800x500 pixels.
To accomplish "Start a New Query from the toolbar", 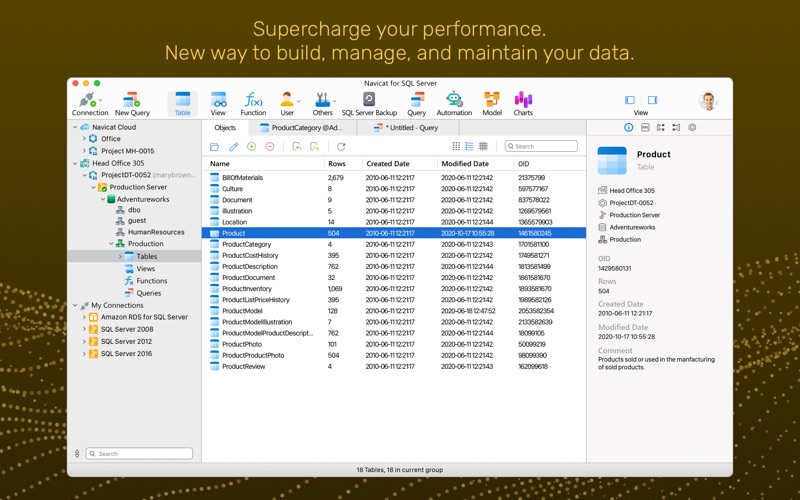I will [132, 104].
